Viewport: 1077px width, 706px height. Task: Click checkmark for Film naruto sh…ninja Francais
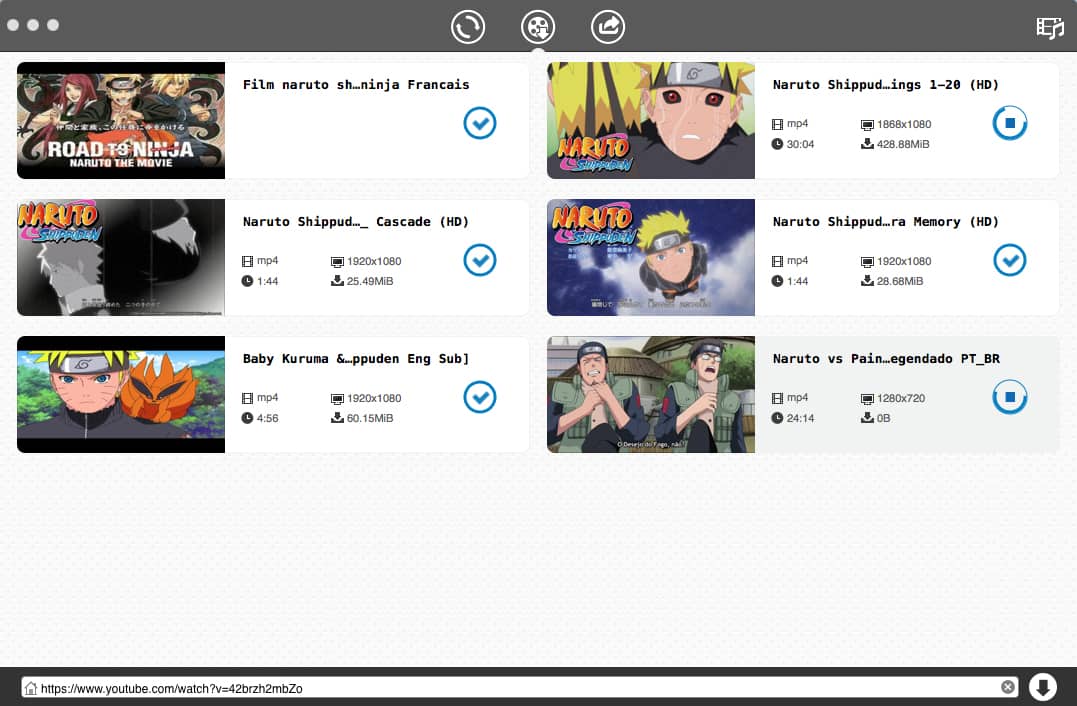click(x=479, y=123)
